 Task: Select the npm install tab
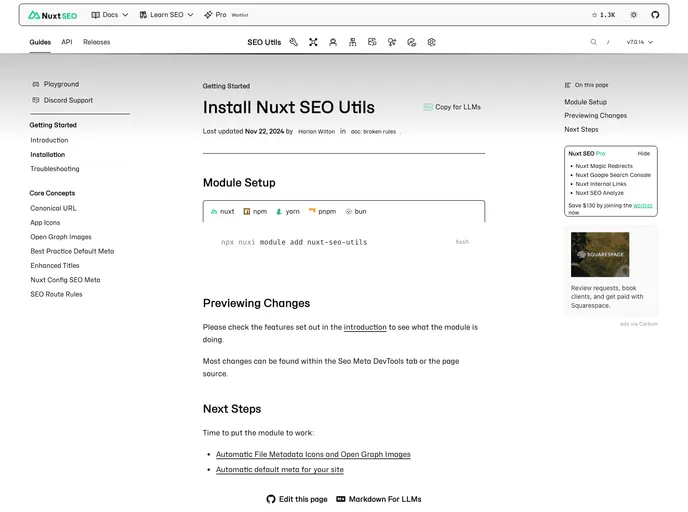255,211
